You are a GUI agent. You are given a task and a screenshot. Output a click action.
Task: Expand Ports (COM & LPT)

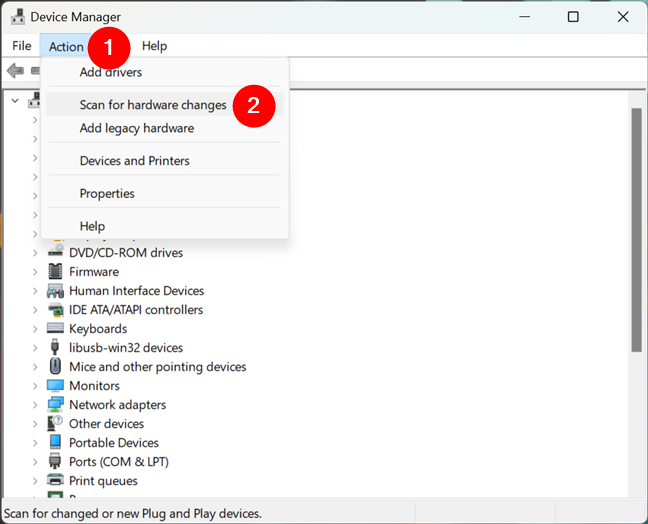coord(35,462)
